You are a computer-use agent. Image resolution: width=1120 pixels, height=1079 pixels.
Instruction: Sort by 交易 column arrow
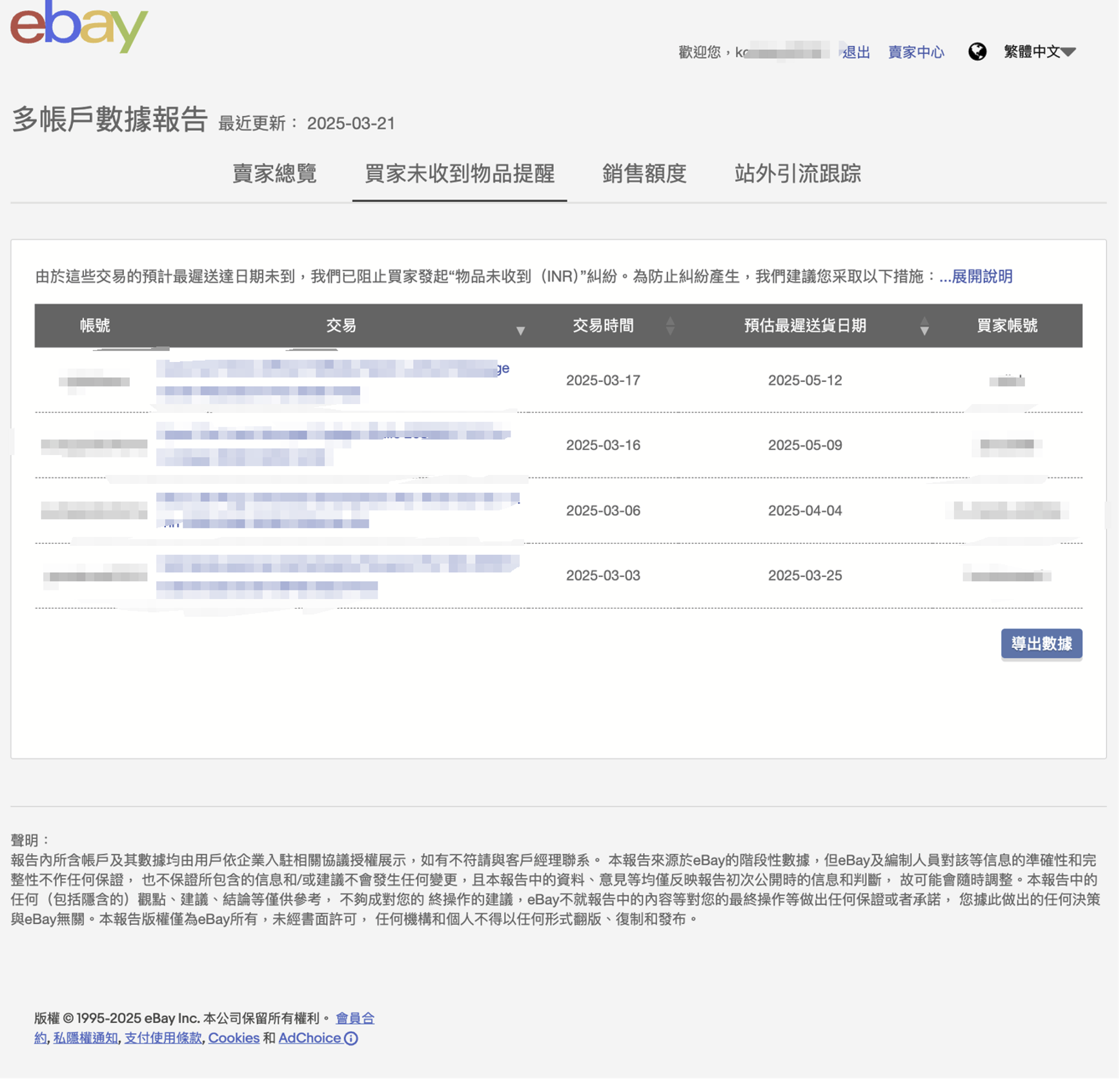click(520, 330)
